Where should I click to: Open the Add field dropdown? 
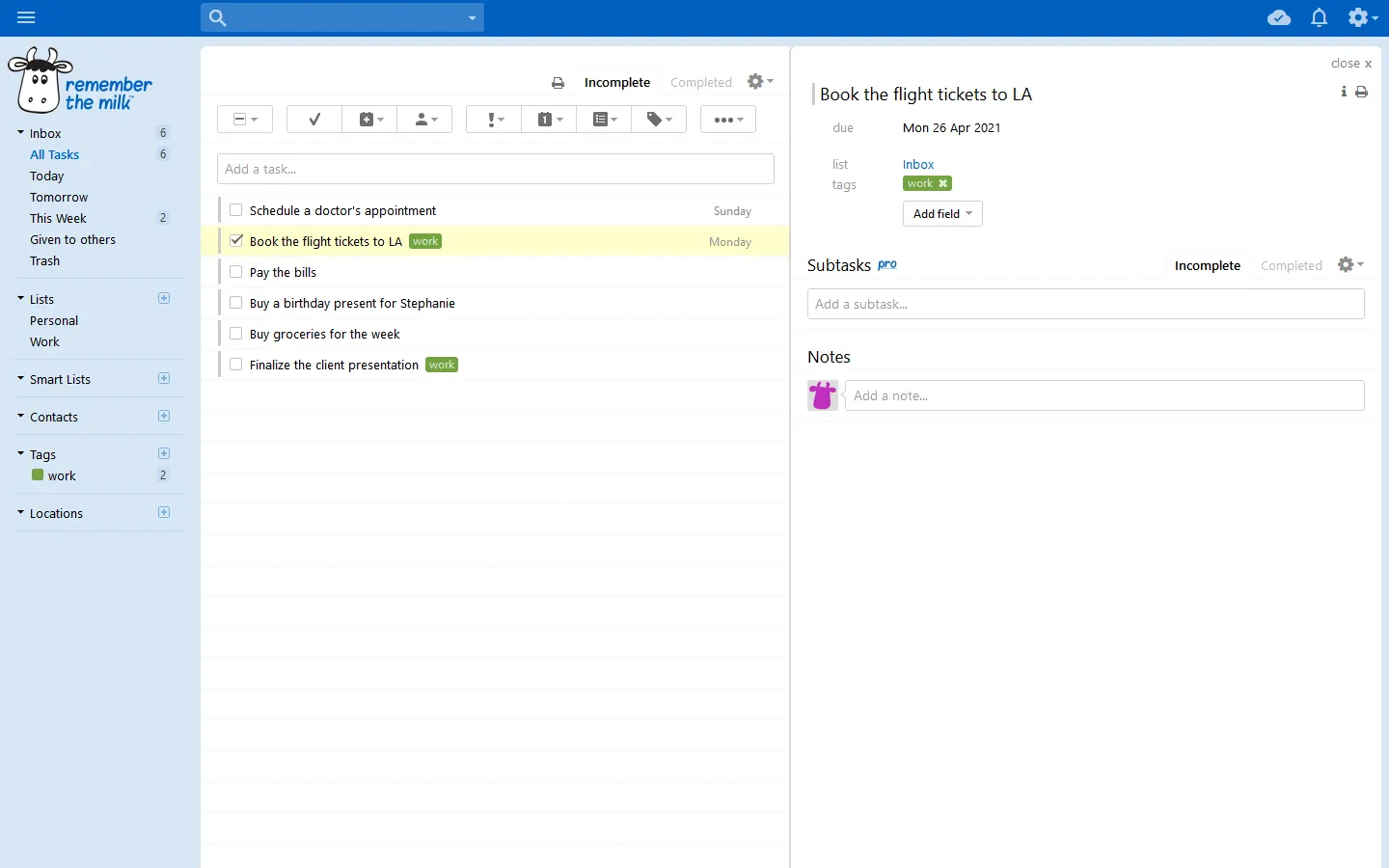942,214
